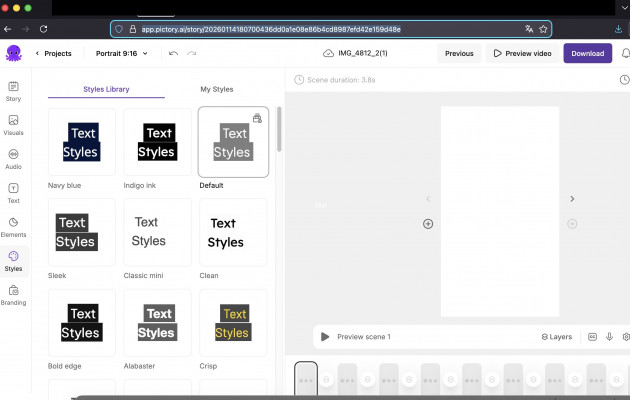
Task: Select the Text tool in sidebar
Action: pyautogui.click(x=13, y=191)
